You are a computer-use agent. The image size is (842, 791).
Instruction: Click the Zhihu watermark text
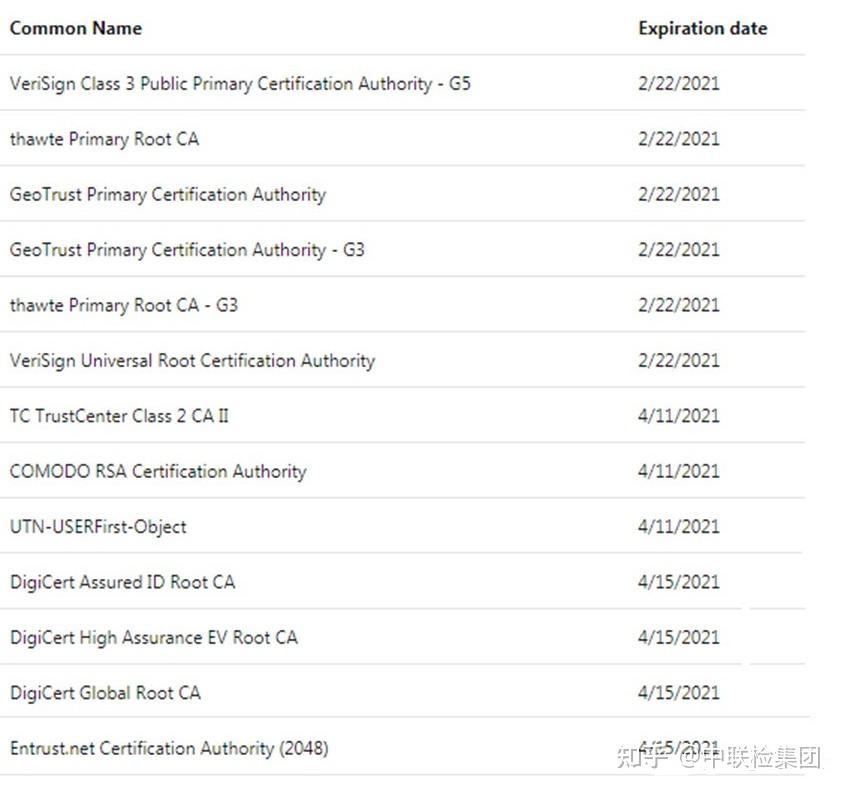(x=718, y=757)
